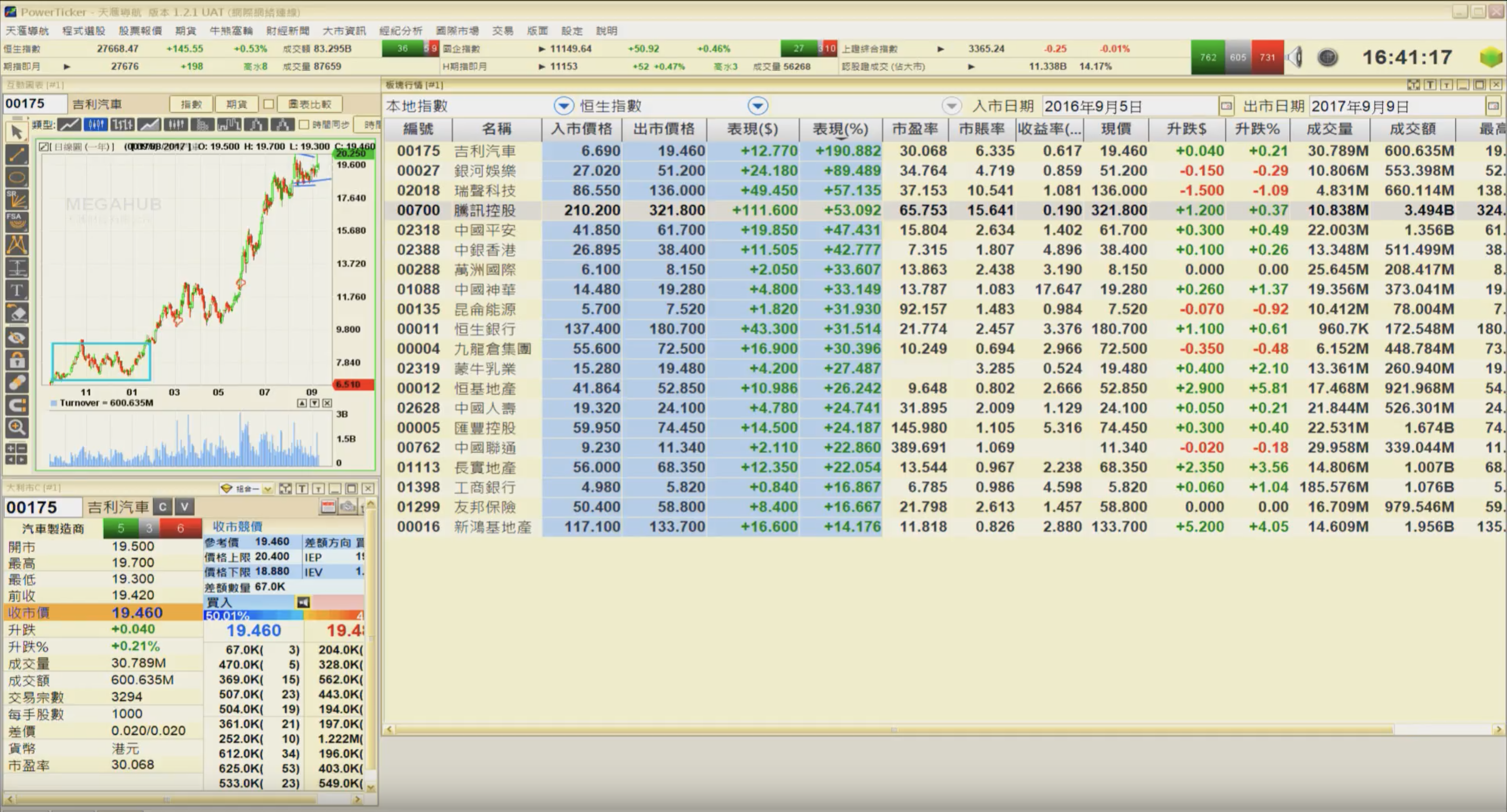Screen dimensions: 1507x812
Task: Select the text annotation T tool
Action: [16, 290]
